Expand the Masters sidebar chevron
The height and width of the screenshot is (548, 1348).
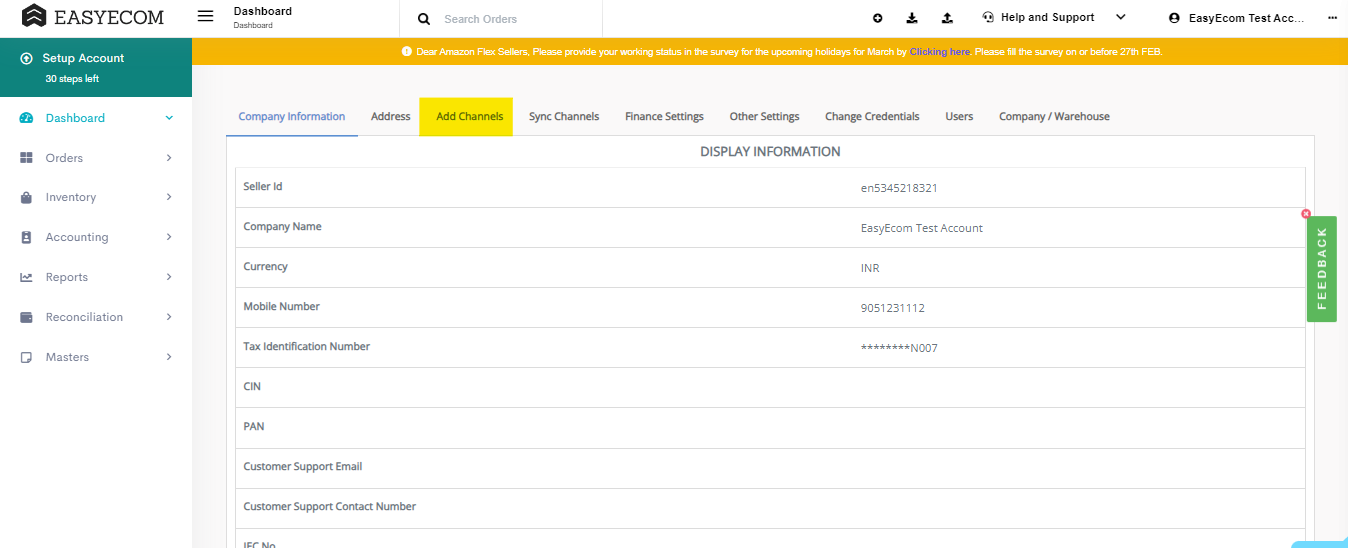click(x=169, y=357)
